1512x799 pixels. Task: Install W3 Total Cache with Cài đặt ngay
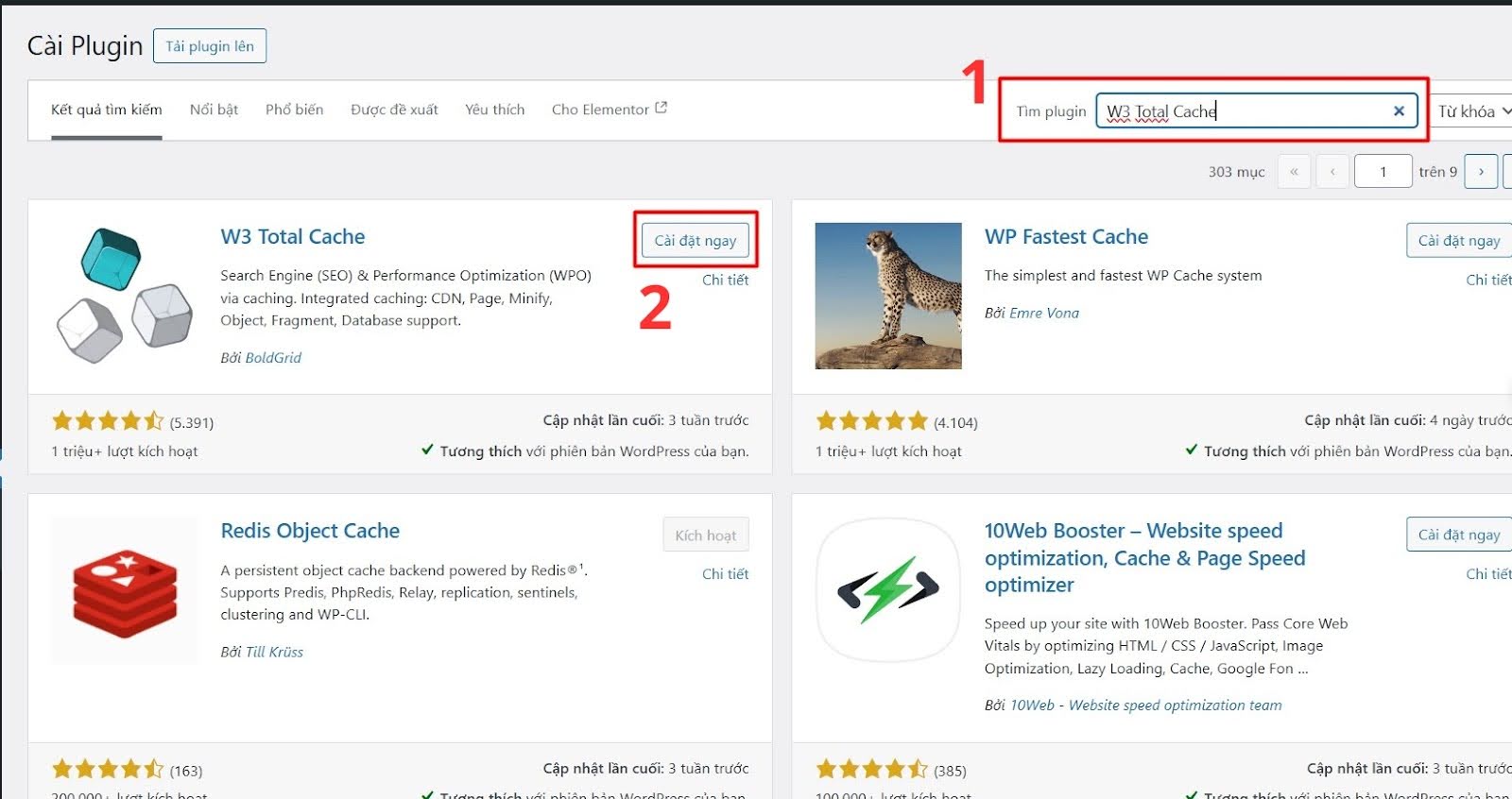[696, 240]
